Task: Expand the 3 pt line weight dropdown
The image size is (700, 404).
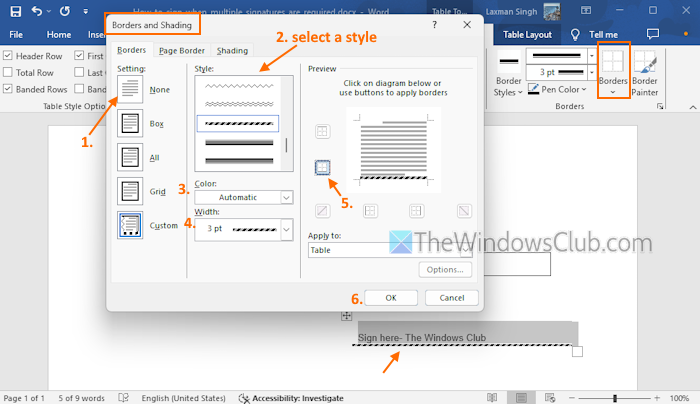Action: 592,72
